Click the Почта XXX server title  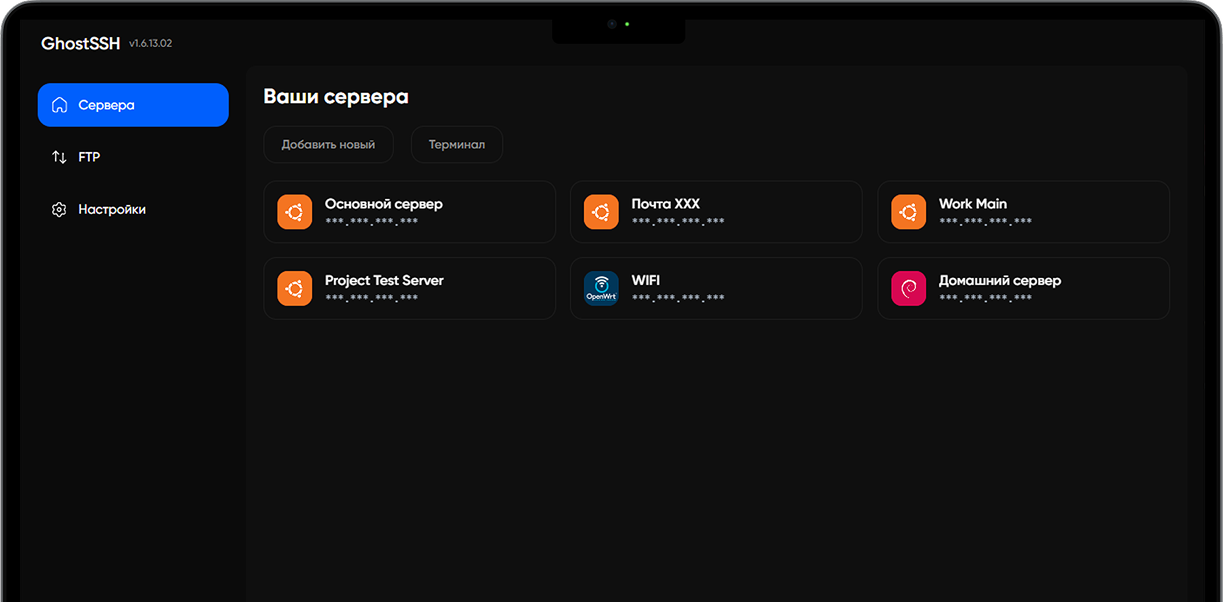tap(665, 204)
